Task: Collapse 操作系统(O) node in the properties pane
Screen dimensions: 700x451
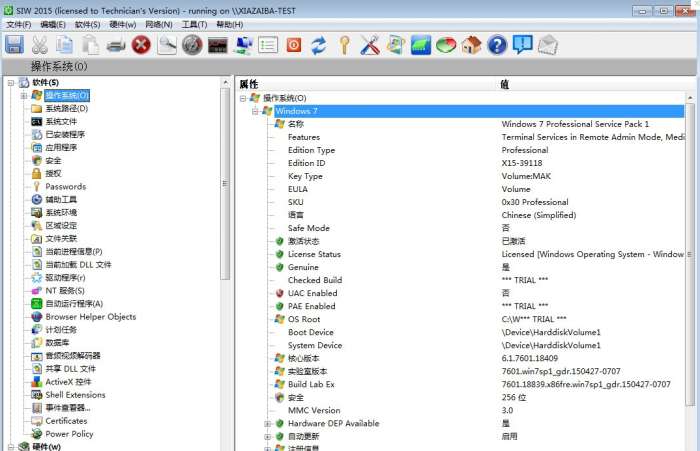Action: [243, 98]
